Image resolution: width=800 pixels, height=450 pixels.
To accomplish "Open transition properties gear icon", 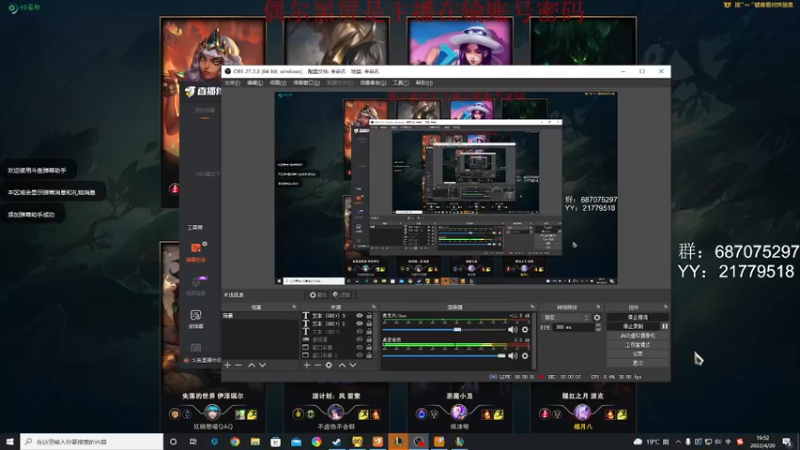I will tap(597, 317).
